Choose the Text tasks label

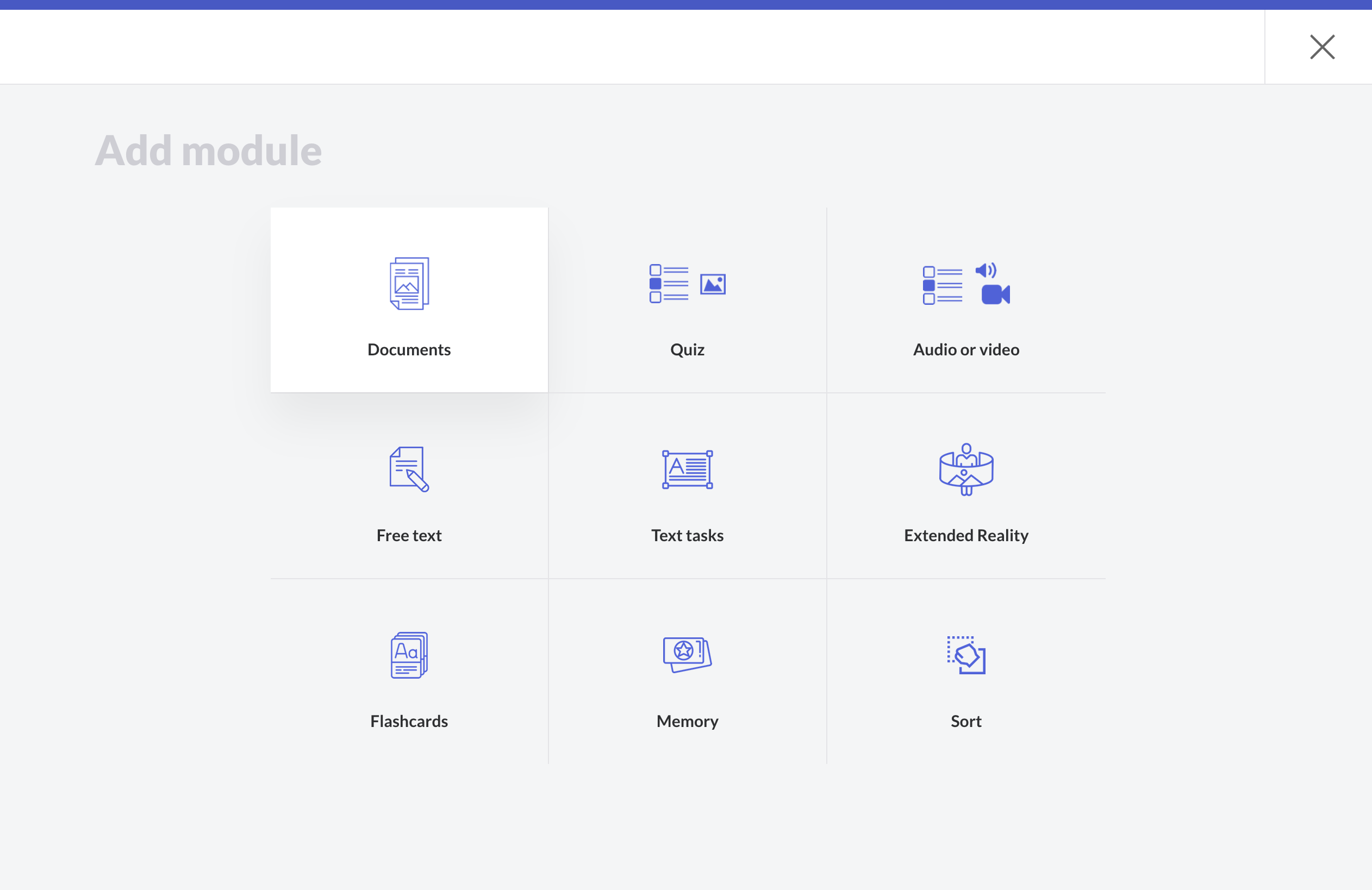click(687, 535)
